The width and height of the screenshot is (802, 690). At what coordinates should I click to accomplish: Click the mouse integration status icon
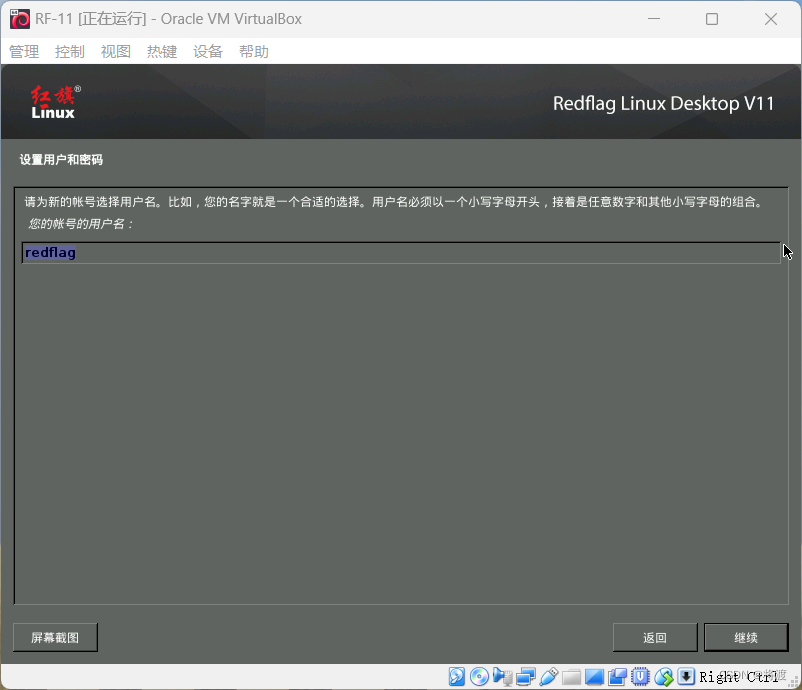tap(664, 676)
